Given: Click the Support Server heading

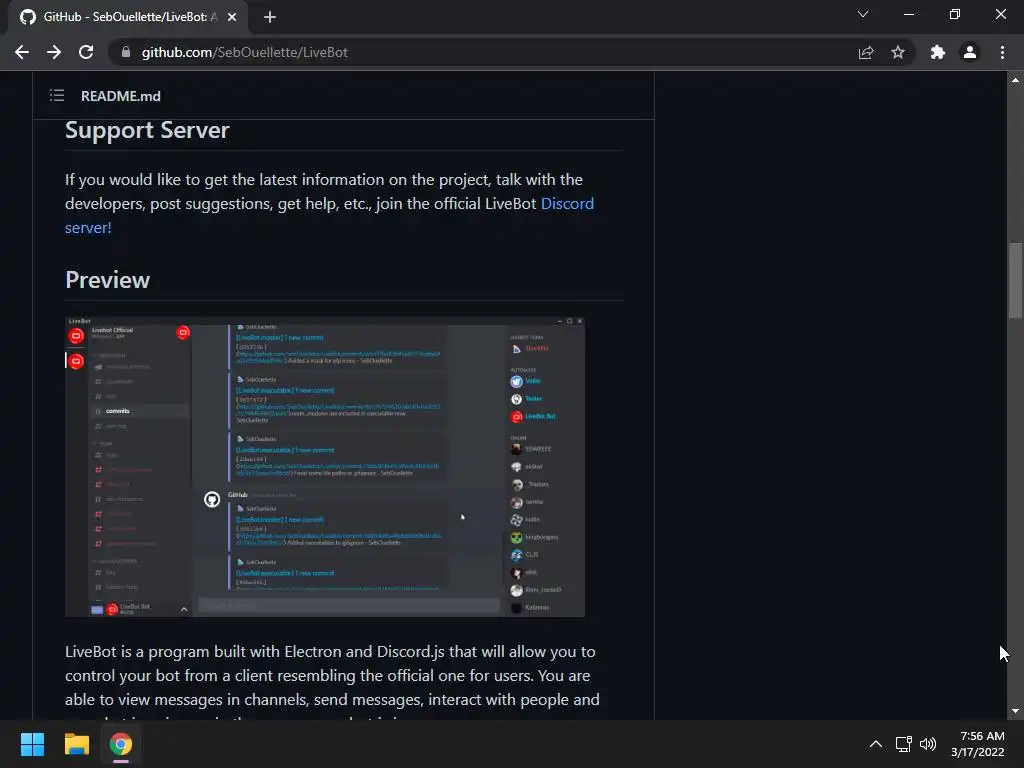Looking at the screenshot, I should 147,130.
